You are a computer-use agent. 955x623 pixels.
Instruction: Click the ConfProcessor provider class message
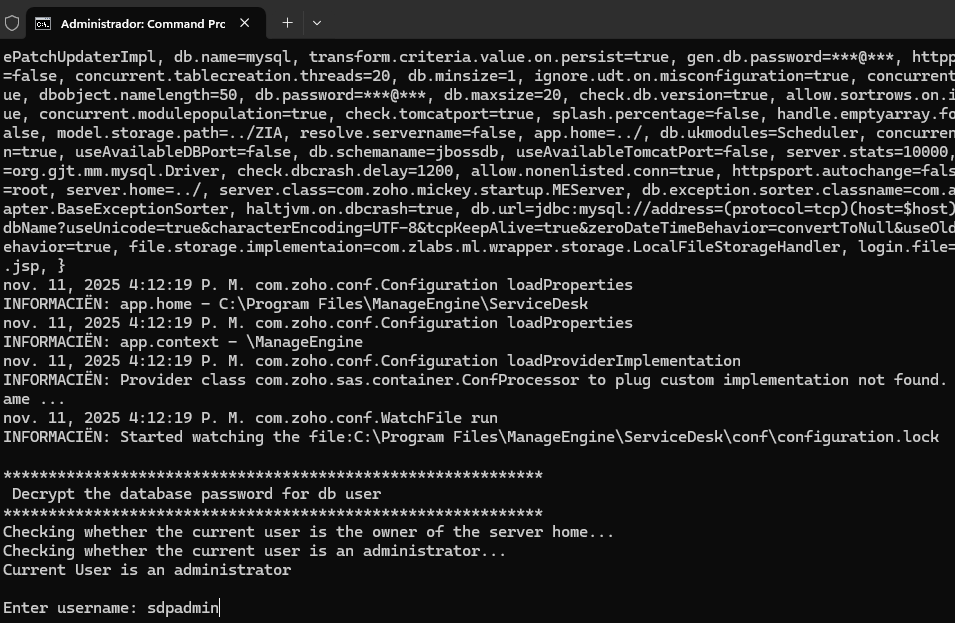click(x=475, y=380)
